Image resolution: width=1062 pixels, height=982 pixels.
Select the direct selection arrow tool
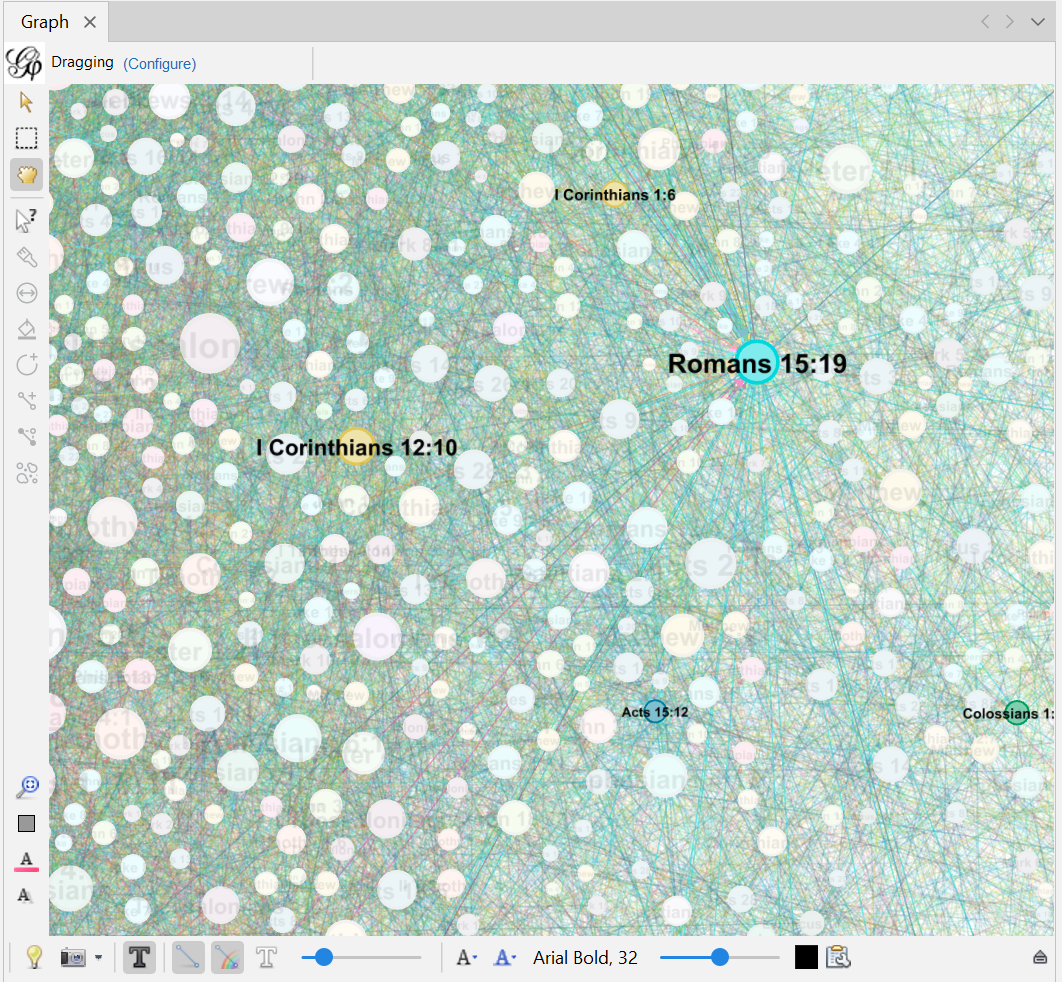pos(26,102)
